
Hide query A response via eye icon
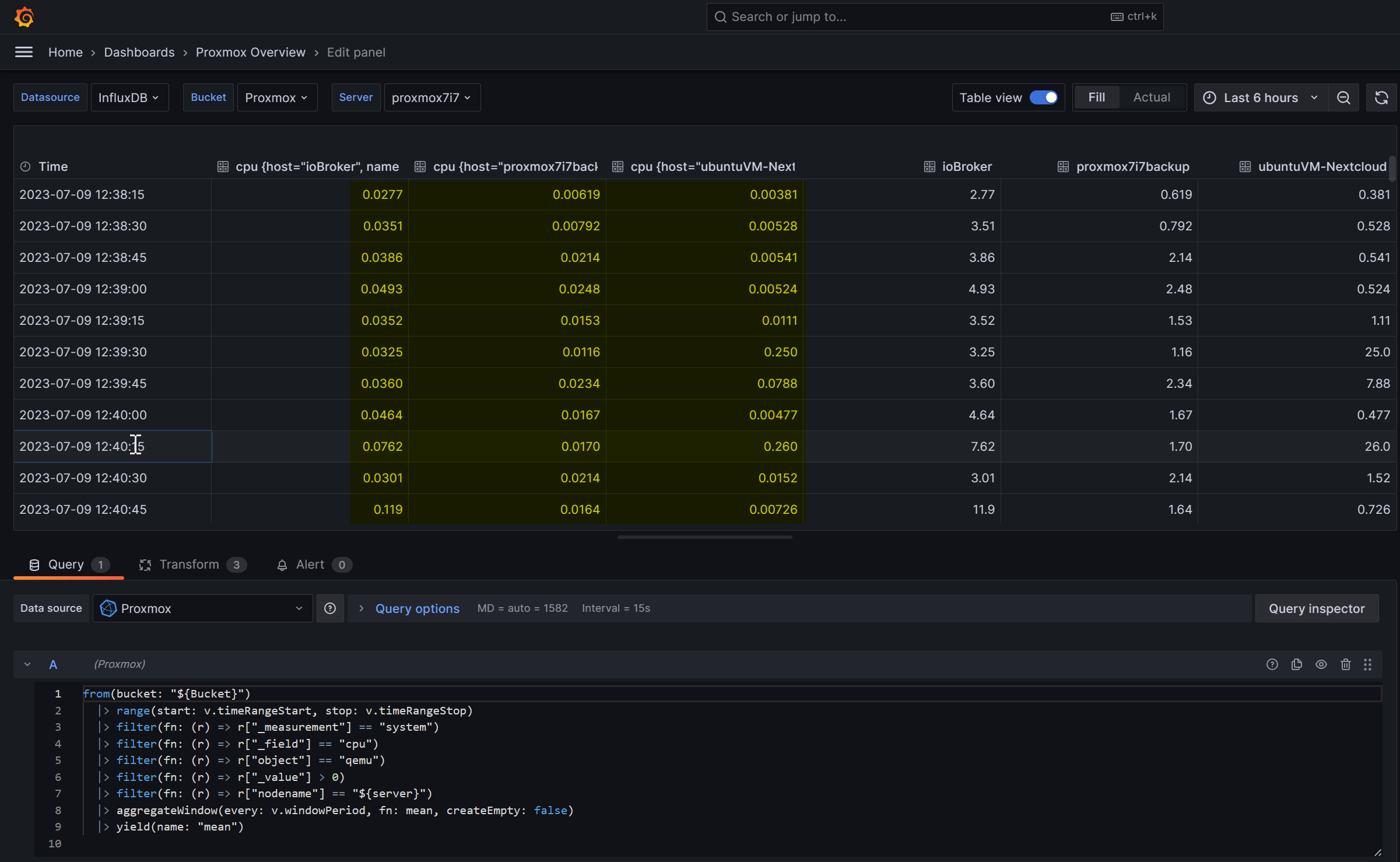click(1321, 664)
